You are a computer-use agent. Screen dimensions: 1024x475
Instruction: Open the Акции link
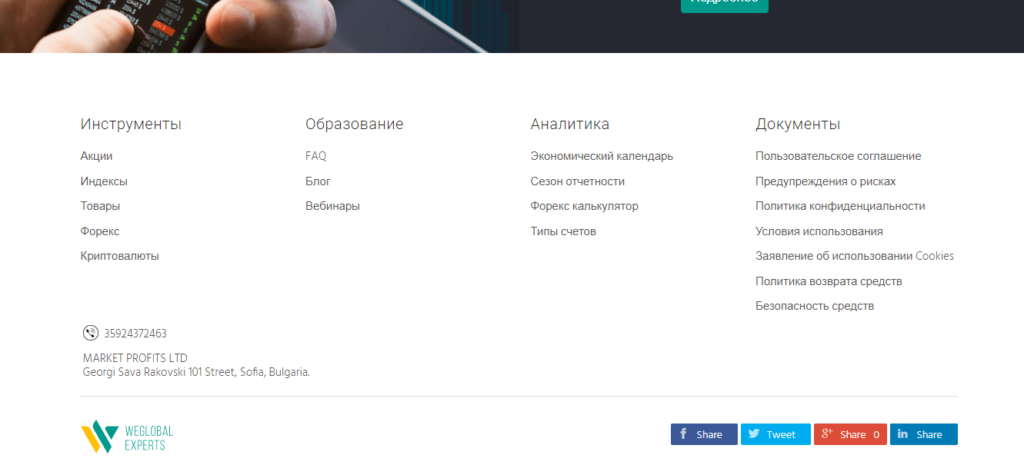coord(96,156)
